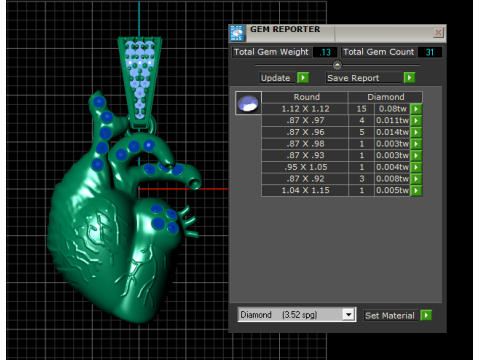Click the count cell showing 4

pyautogui.click(x=361, y=121)
